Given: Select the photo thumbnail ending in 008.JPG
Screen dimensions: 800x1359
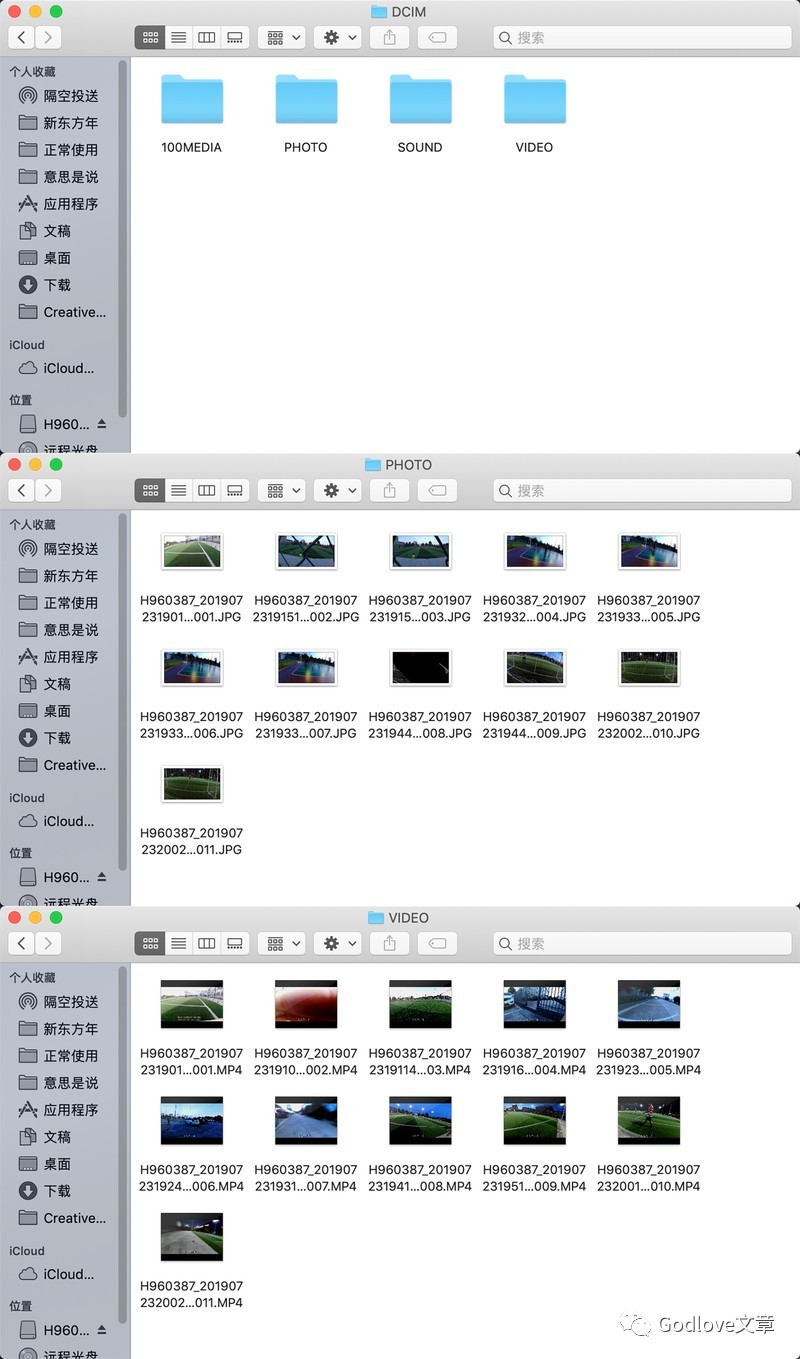Looking at the screenshot, I should tap(420, 667).
